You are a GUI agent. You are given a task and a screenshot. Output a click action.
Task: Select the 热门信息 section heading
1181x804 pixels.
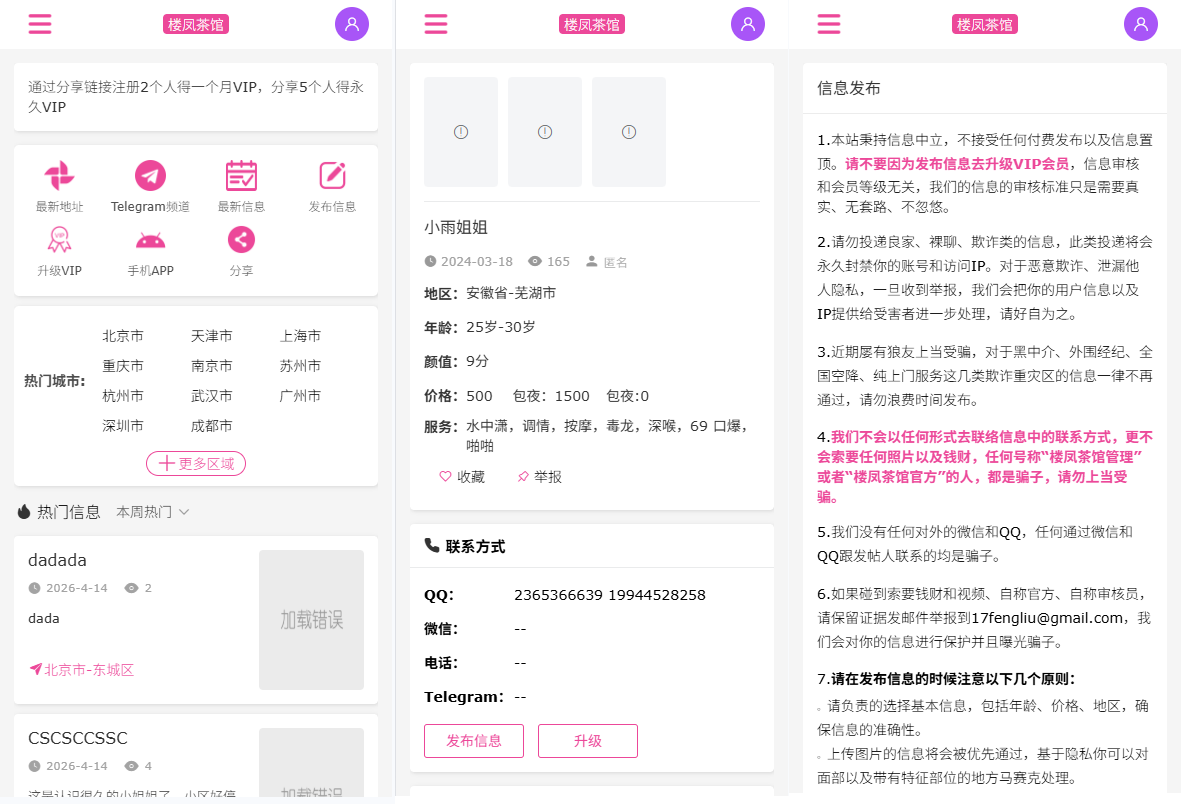pos(59,511)
